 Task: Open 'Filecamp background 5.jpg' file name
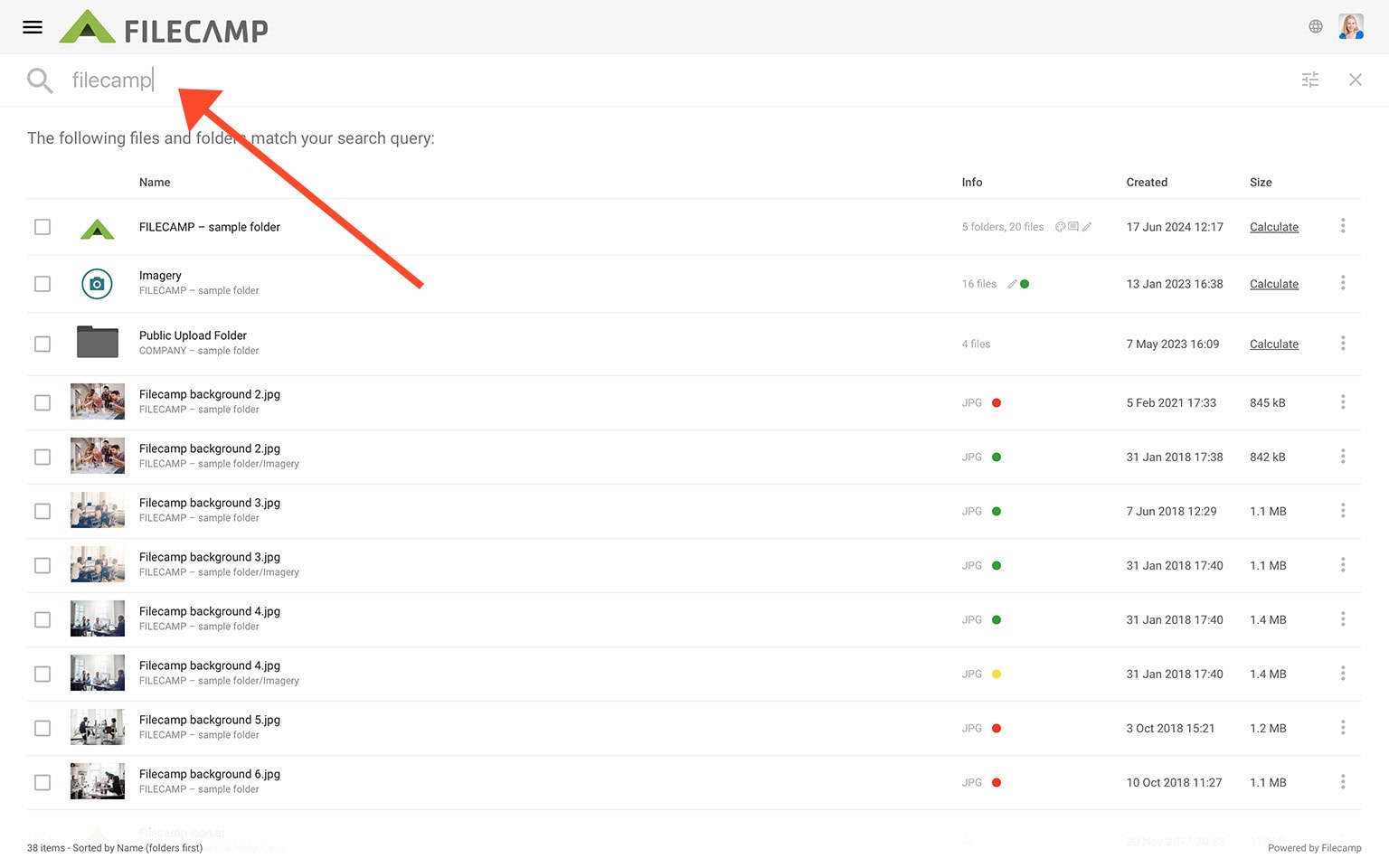pyautogui.click(x=210, y=720)
